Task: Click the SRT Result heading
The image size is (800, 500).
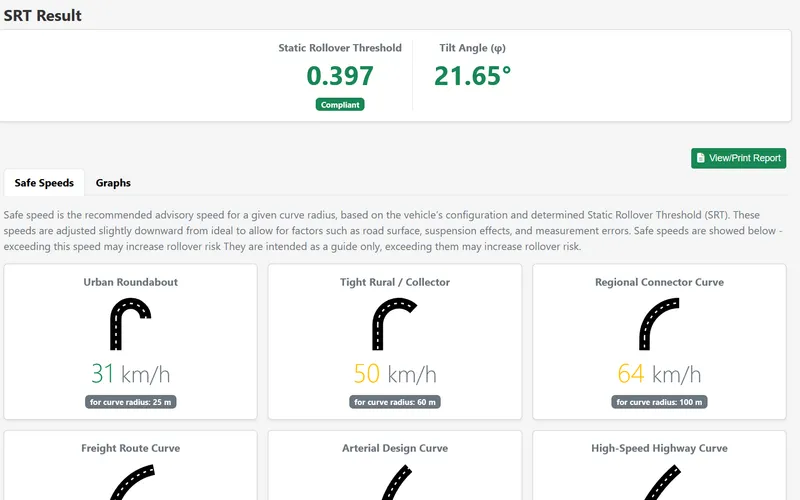Action: click(43, 15)
